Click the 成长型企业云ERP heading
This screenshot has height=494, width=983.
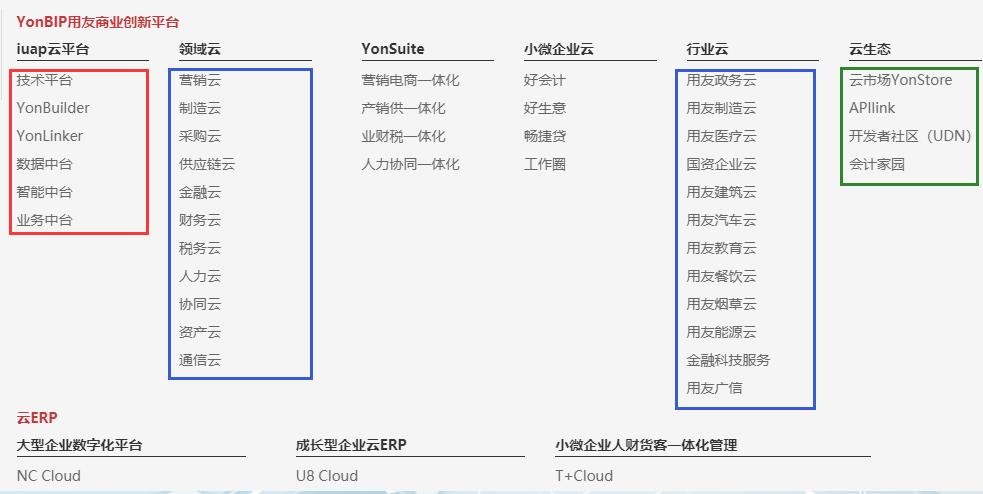pos(351,445)
